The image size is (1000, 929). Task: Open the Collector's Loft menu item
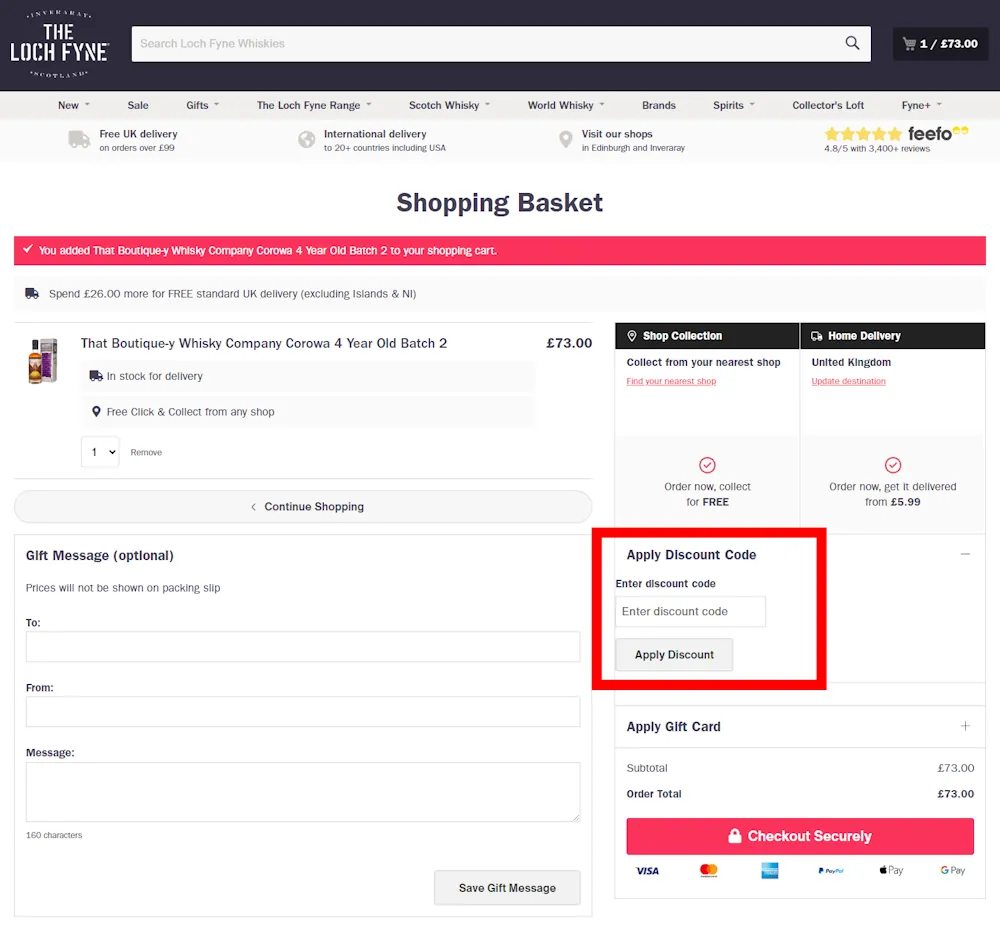tap(828, 105)
